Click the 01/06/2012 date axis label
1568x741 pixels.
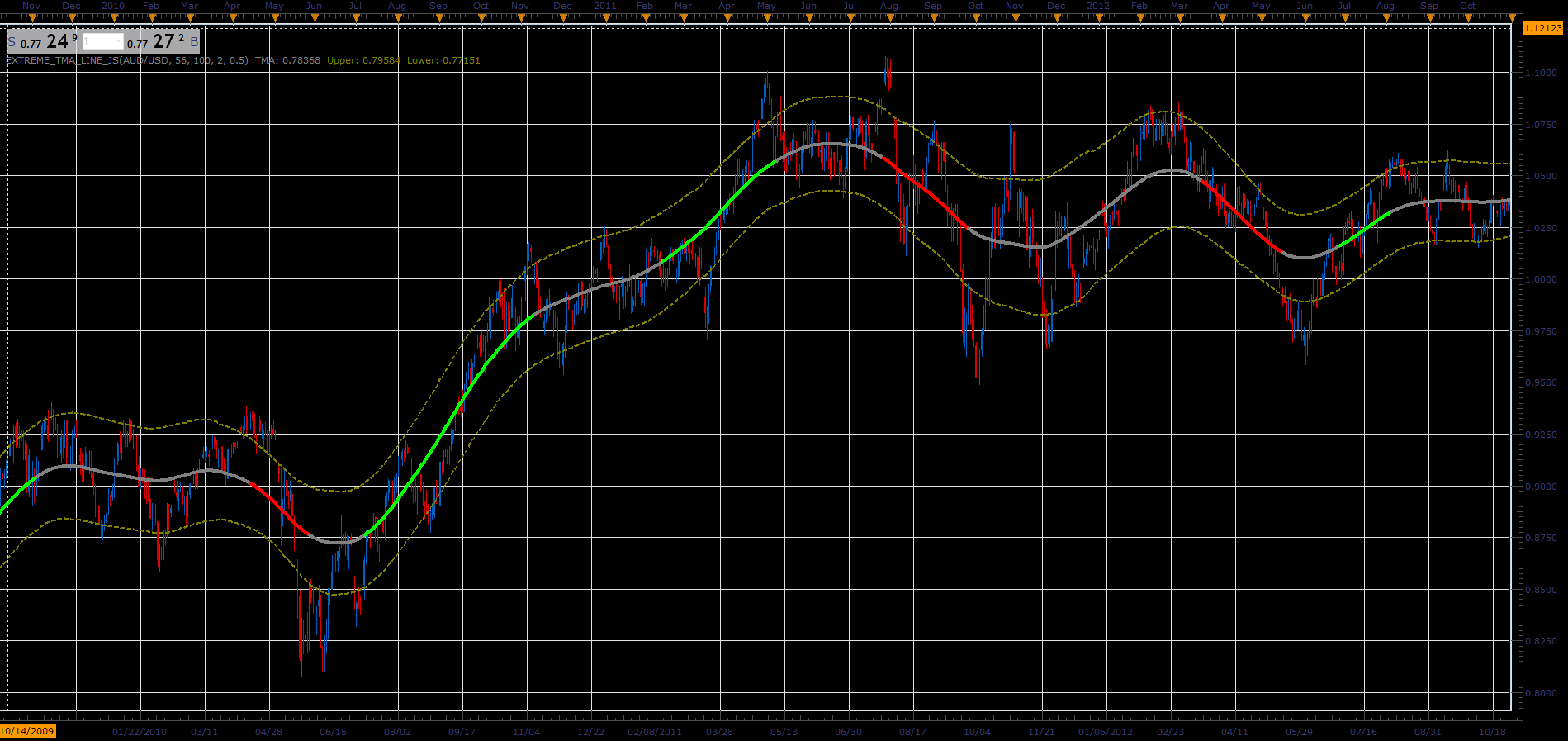coord(1106,732)
